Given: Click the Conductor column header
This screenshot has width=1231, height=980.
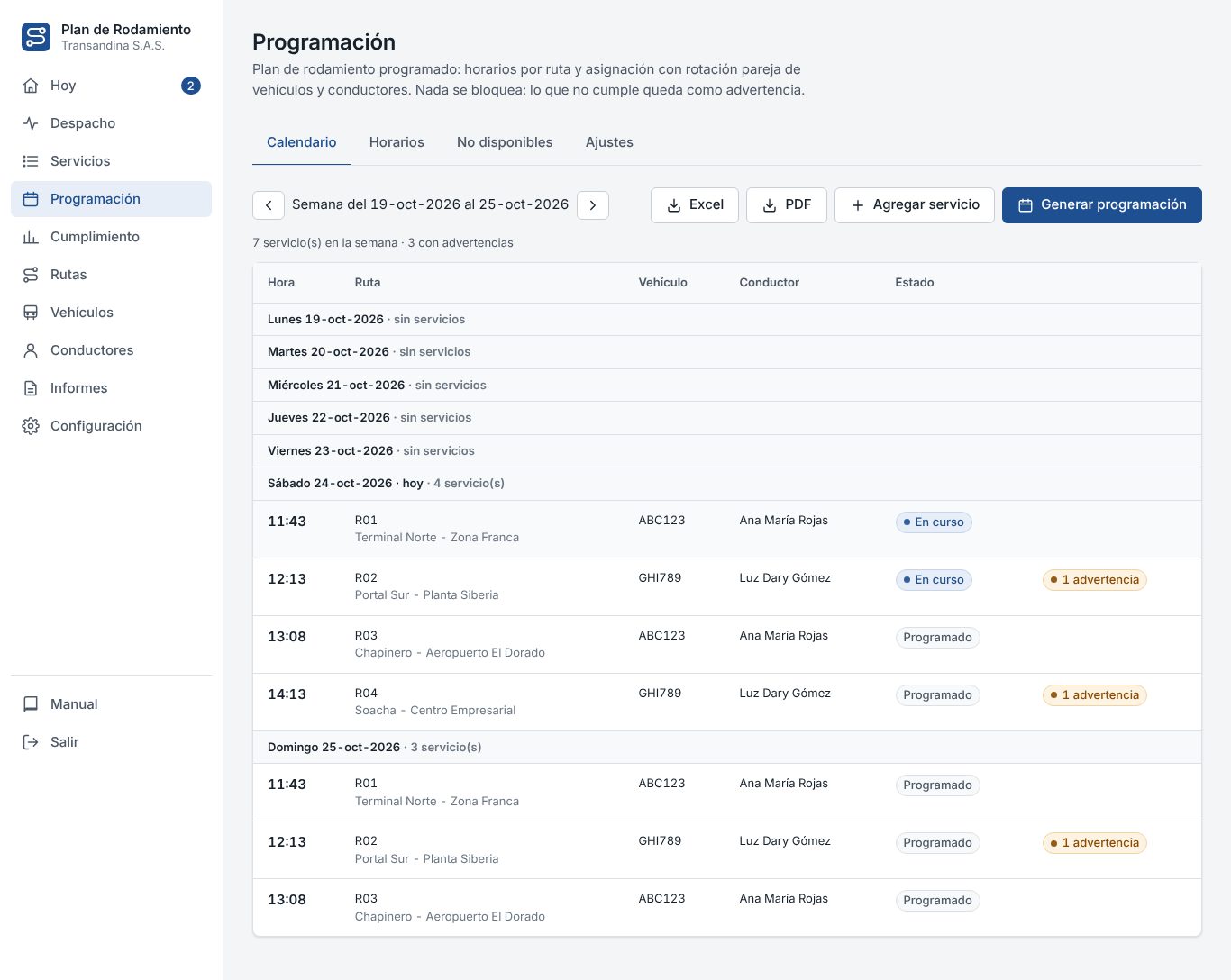Looking at the screenshot, I should (770, 283).
